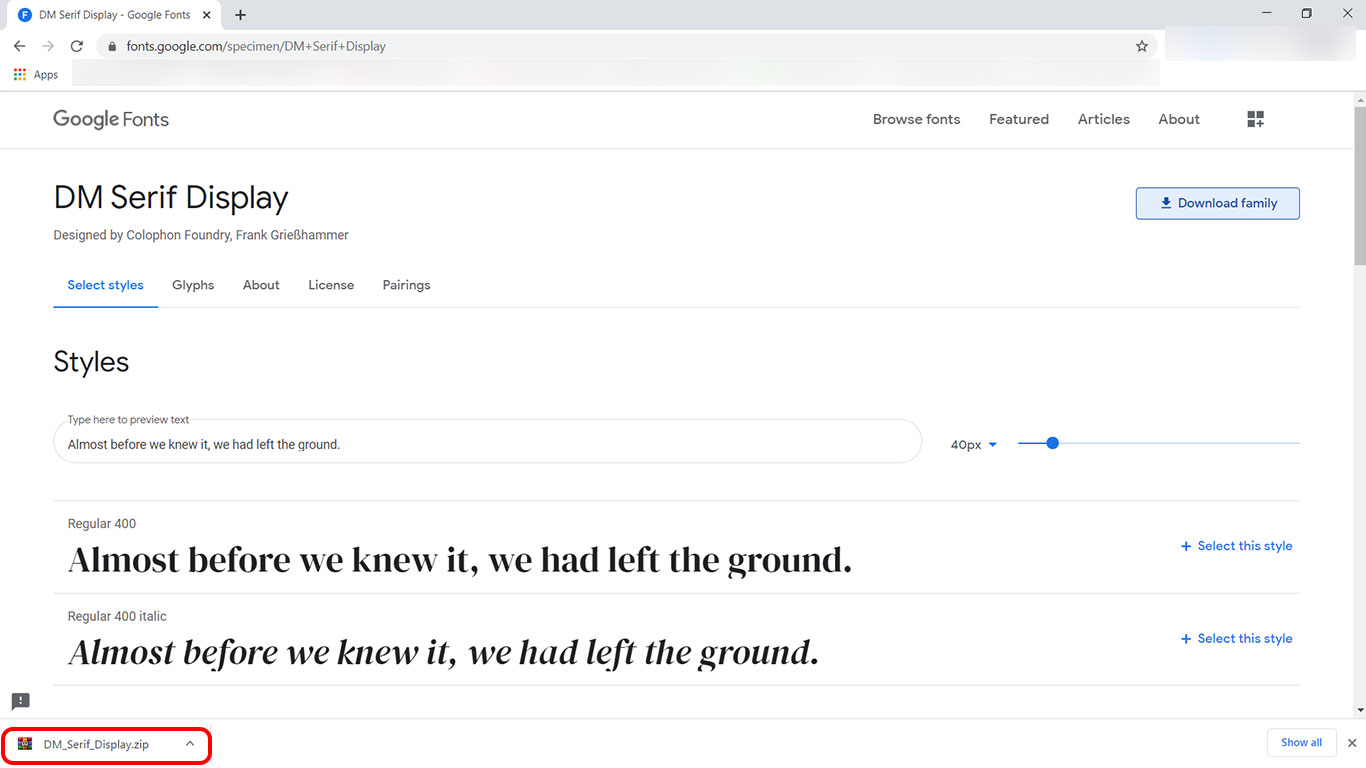Expand the DM_Serif_Display.zip download options chevron
Viewport: 1366px width, 768px height.
click(190, 744)
